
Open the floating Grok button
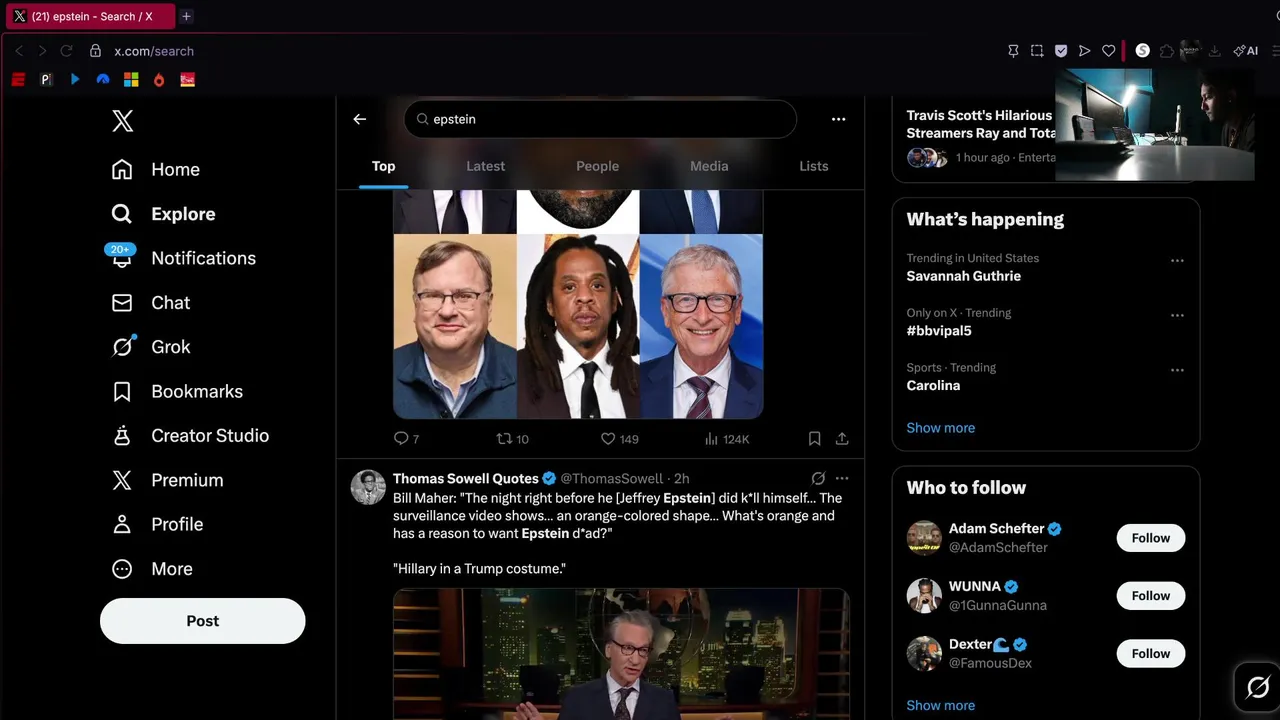(x=1258, y=687)
